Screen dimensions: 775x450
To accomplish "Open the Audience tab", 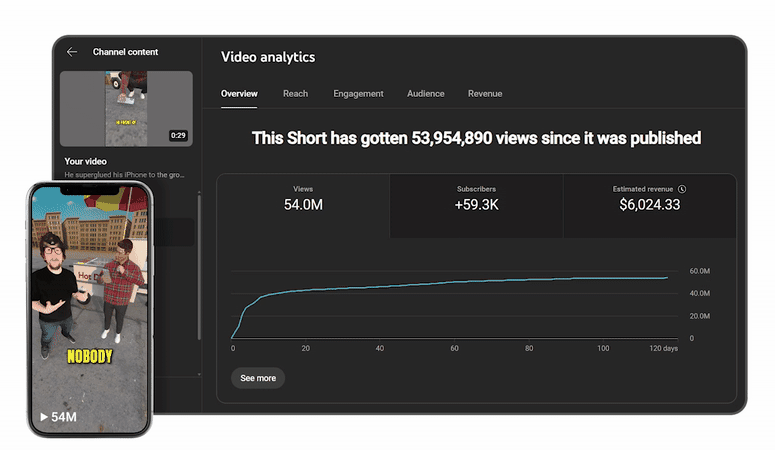I will (426, 93).
